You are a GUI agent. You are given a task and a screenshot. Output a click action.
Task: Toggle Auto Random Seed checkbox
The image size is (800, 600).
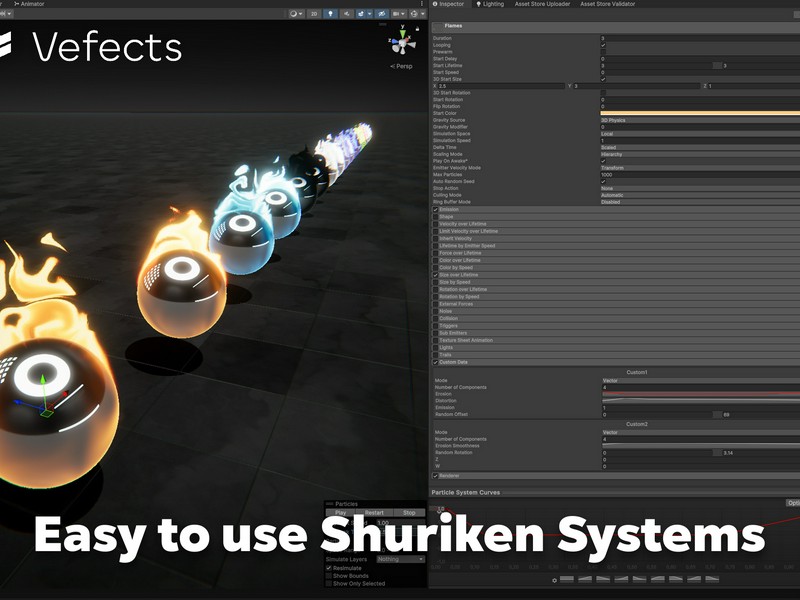[x=603, y=181]
